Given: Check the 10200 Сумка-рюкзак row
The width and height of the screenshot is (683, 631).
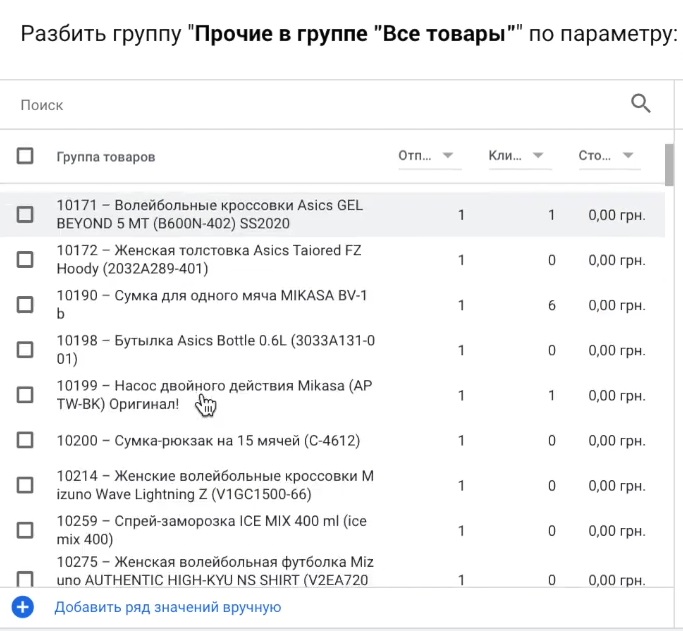Looking at the screenshot, I should click(x=25, y=440).
